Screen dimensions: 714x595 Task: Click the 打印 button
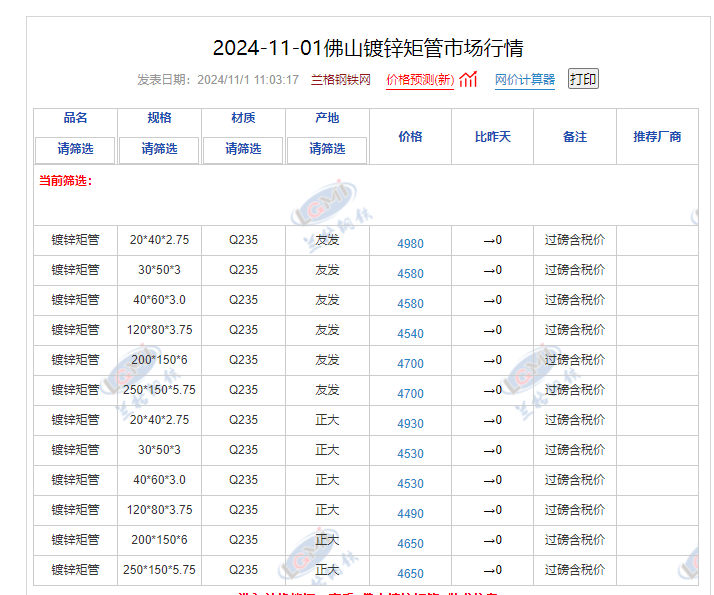coord(583,79)
